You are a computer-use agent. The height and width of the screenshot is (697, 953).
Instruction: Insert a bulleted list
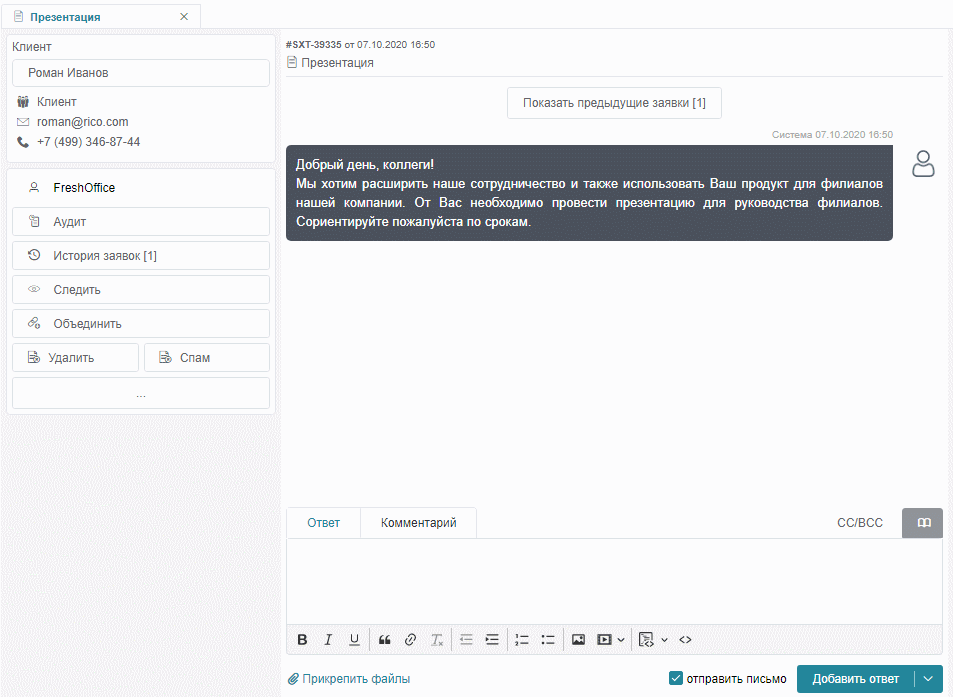tap(548, 639)
